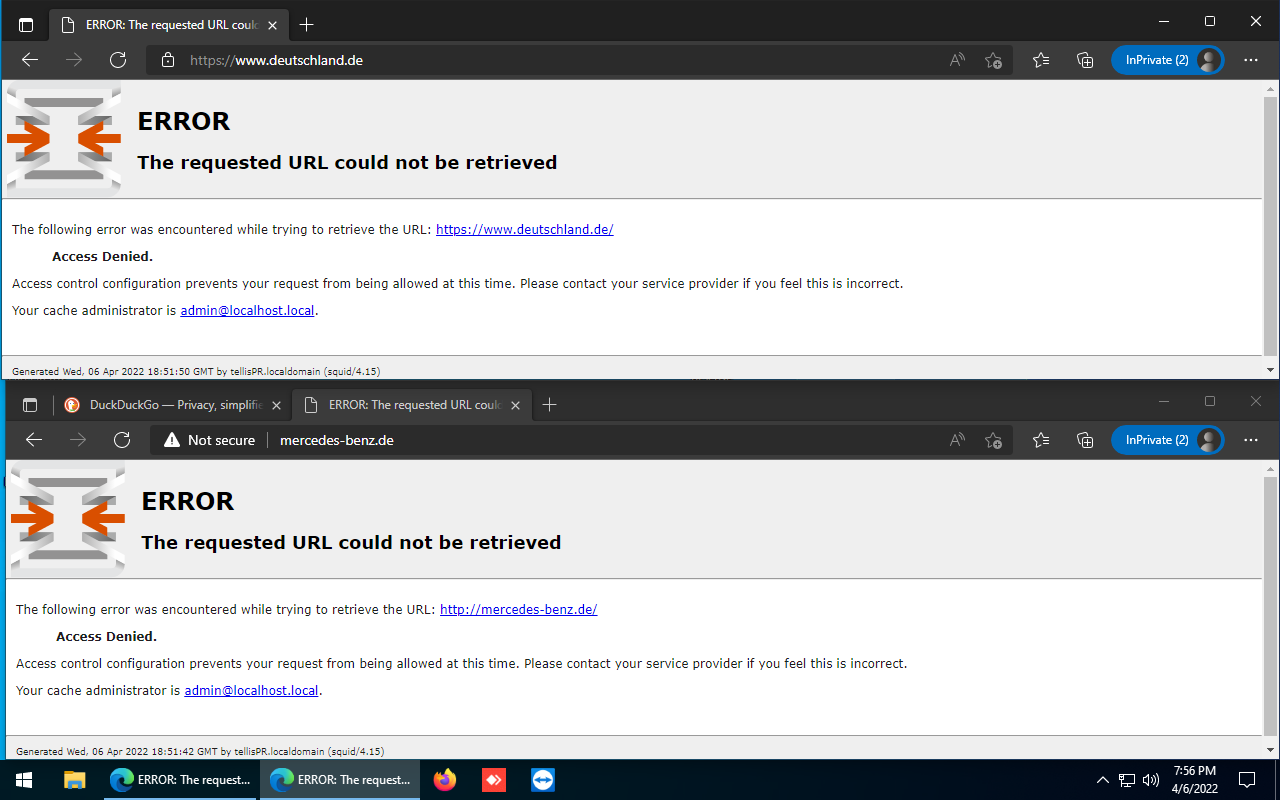Add deutschland.de page to favorites

coord(993,60)
